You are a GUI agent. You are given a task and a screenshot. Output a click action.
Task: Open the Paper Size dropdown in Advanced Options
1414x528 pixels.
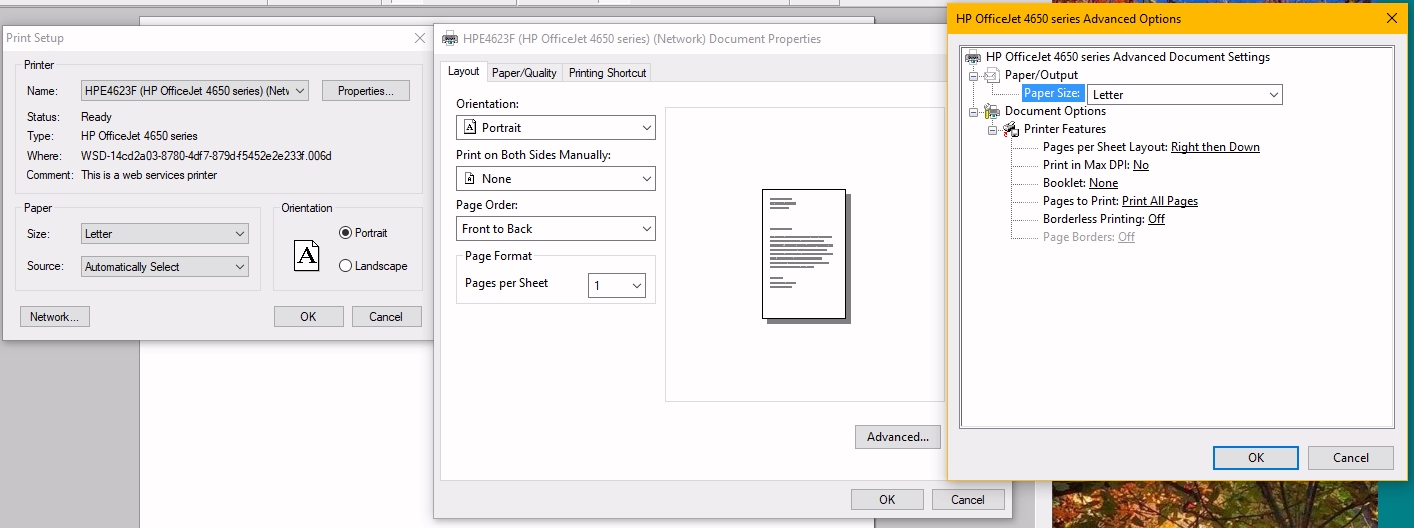1184,95
